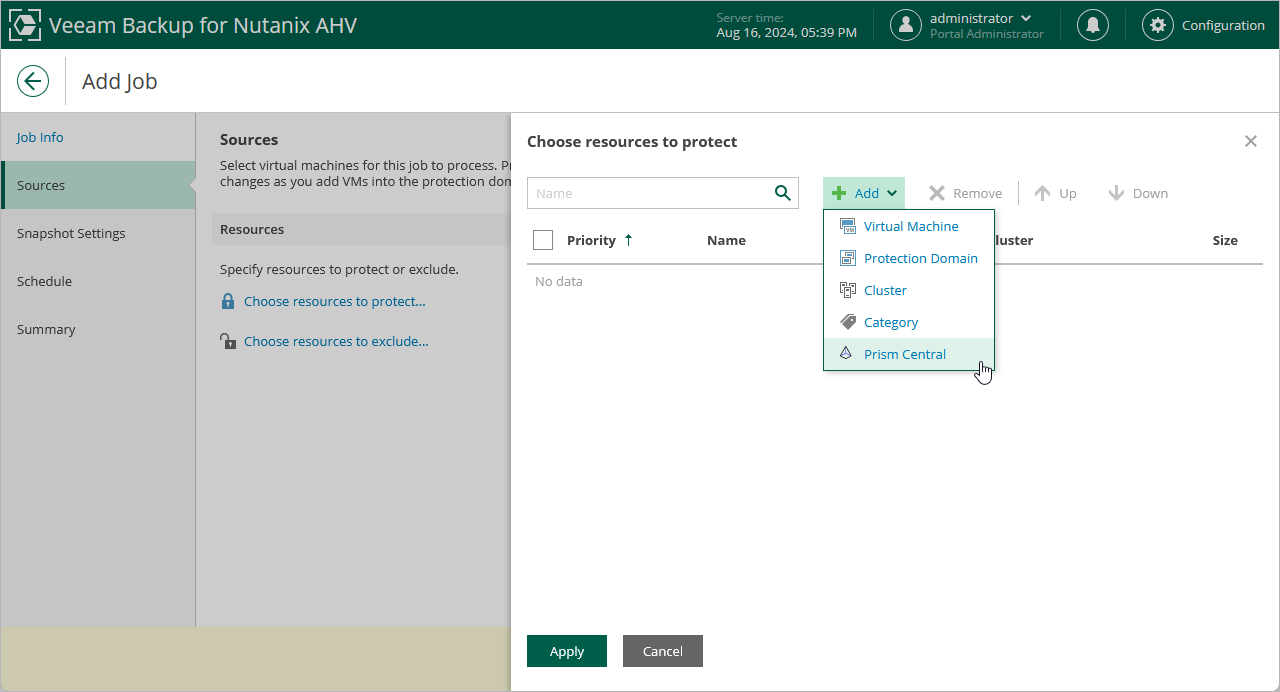Open the Schedule step
The height and width of the screenshot is (692, 1280).
[x=98, y=281]
